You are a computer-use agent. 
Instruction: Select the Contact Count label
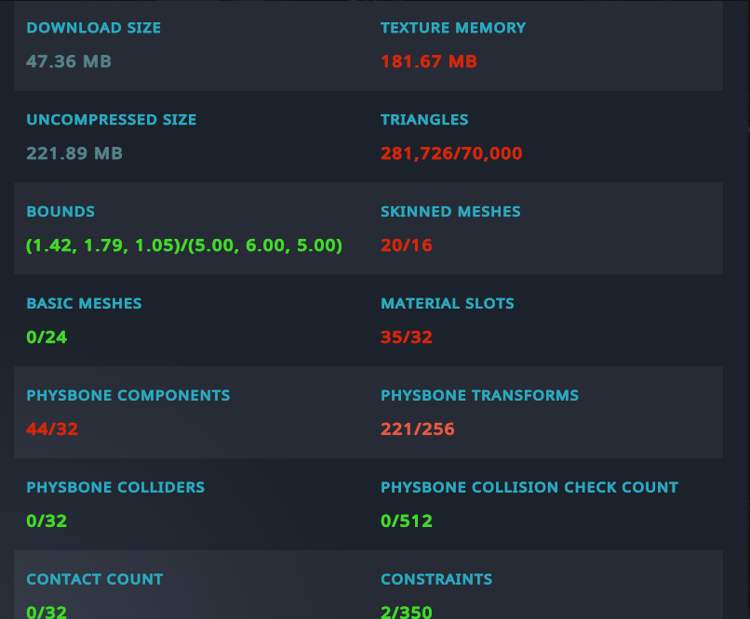[95, 579]
